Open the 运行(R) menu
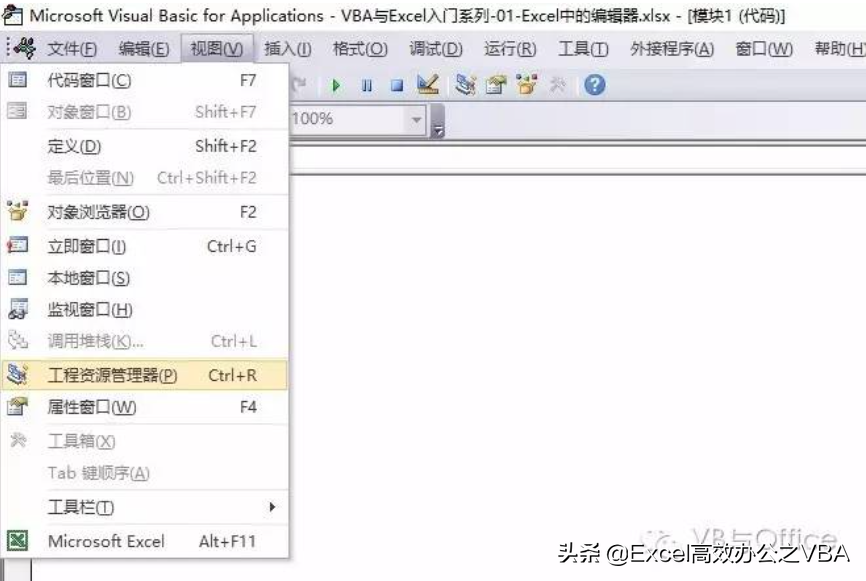This screenshot has width=866, height=581. [510, 49]
